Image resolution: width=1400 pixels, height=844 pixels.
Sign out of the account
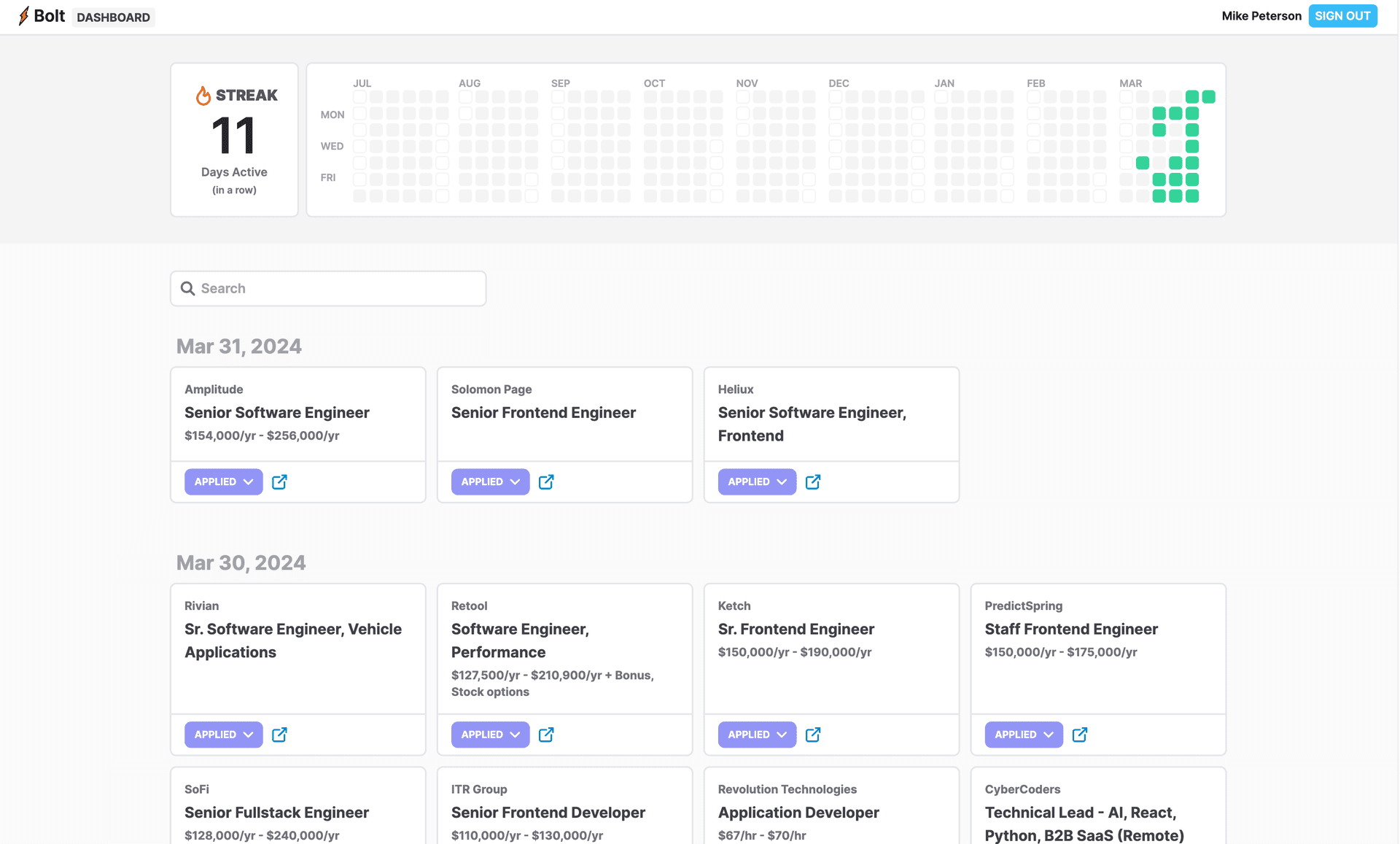pyautogui.click(x=1342, y=16)
